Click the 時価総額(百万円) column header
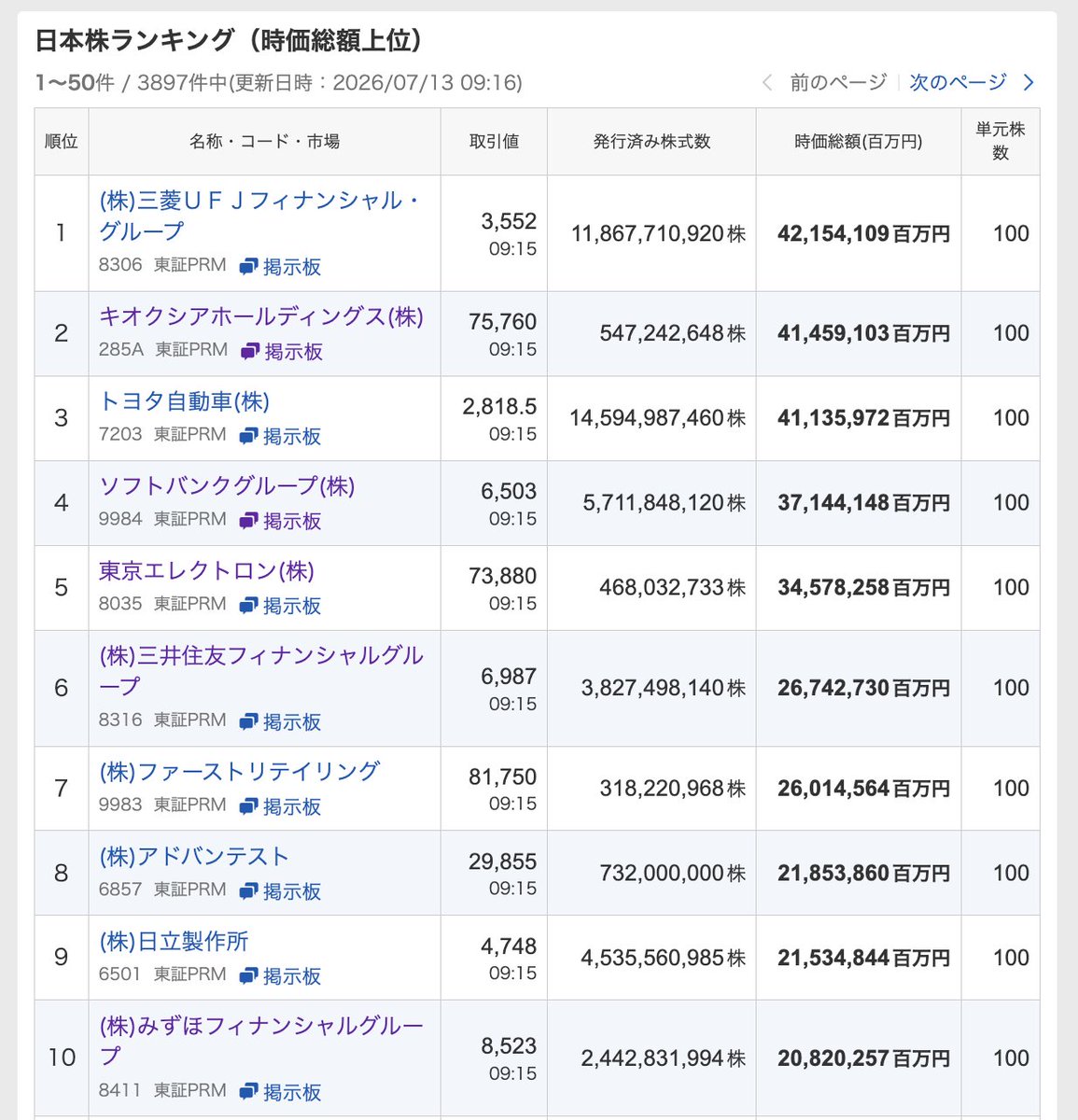This screenshot has width=1078, height=1120. (x=859, y=142)
